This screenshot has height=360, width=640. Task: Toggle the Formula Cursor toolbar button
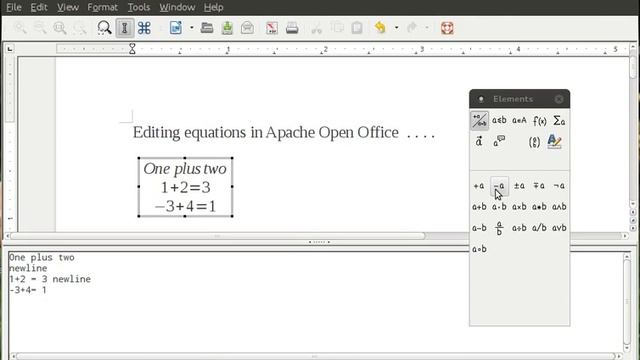point(124,28)
